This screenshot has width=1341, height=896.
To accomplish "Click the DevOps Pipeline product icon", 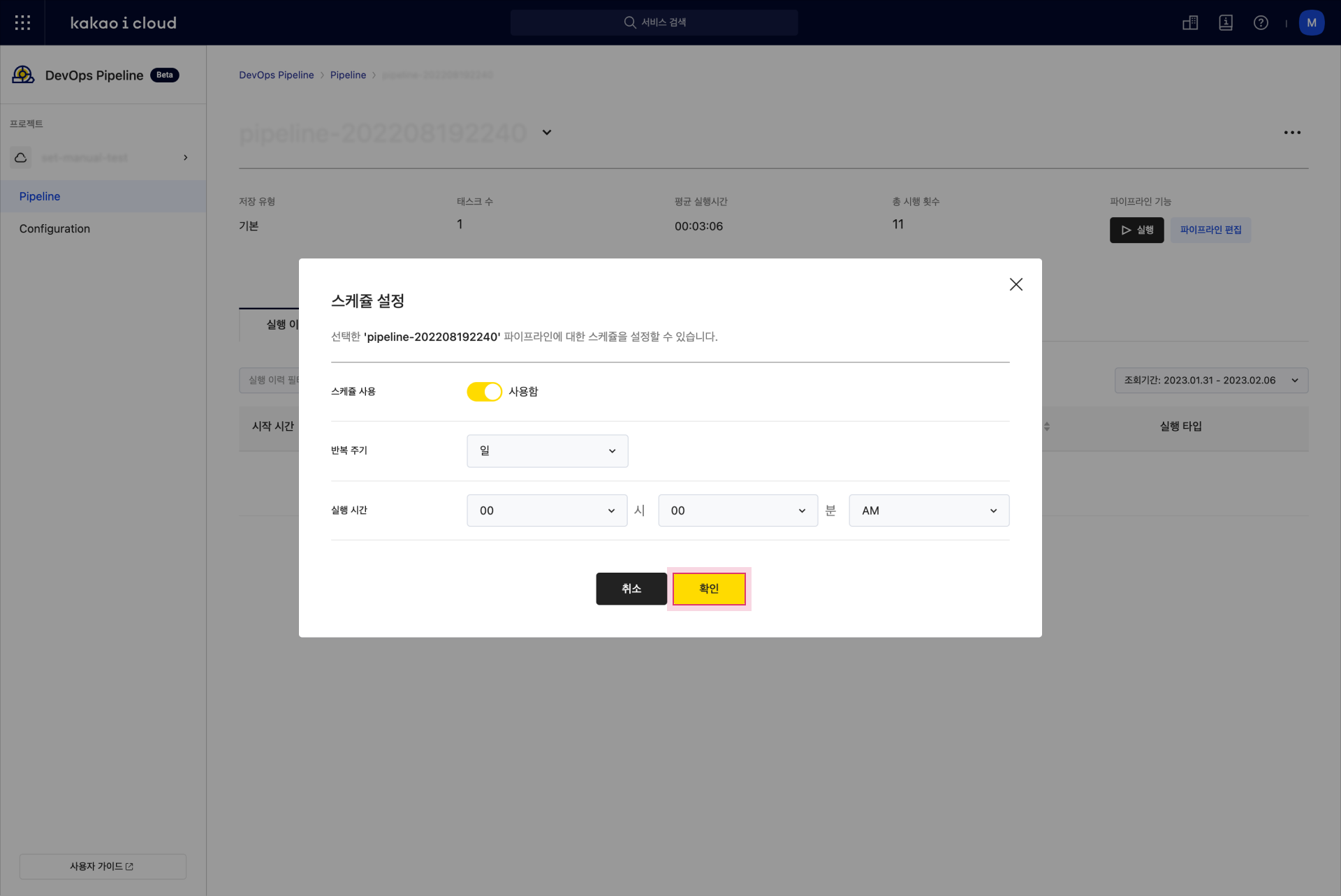I will pyautogui.click(x=23, y=75).
